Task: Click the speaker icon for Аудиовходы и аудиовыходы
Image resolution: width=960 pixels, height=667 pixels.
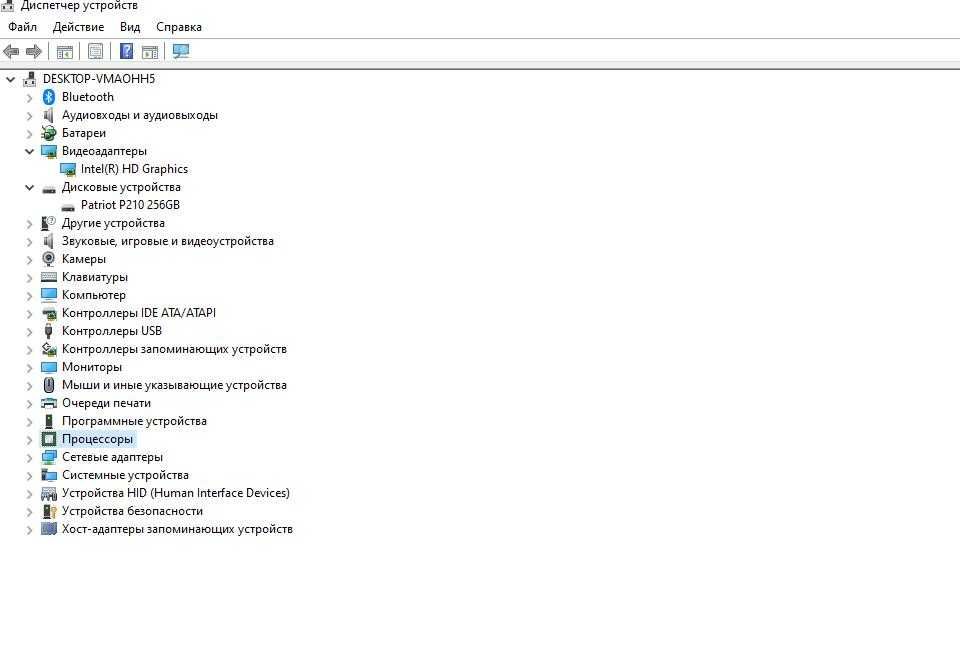Action: coord(49,115)
